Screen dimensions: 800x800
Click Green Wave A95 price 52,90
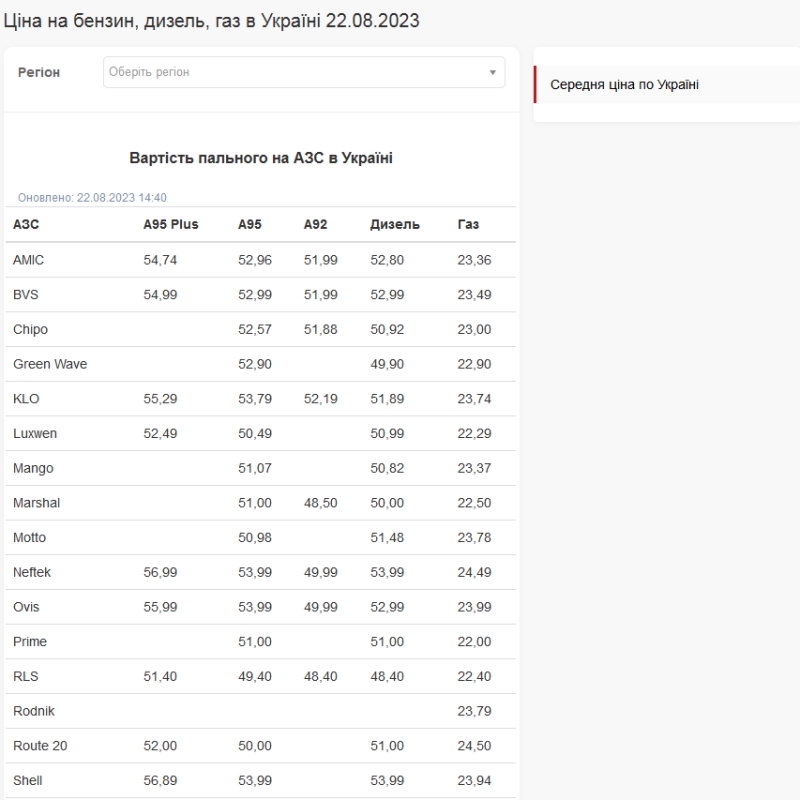(x=255, y=364)
